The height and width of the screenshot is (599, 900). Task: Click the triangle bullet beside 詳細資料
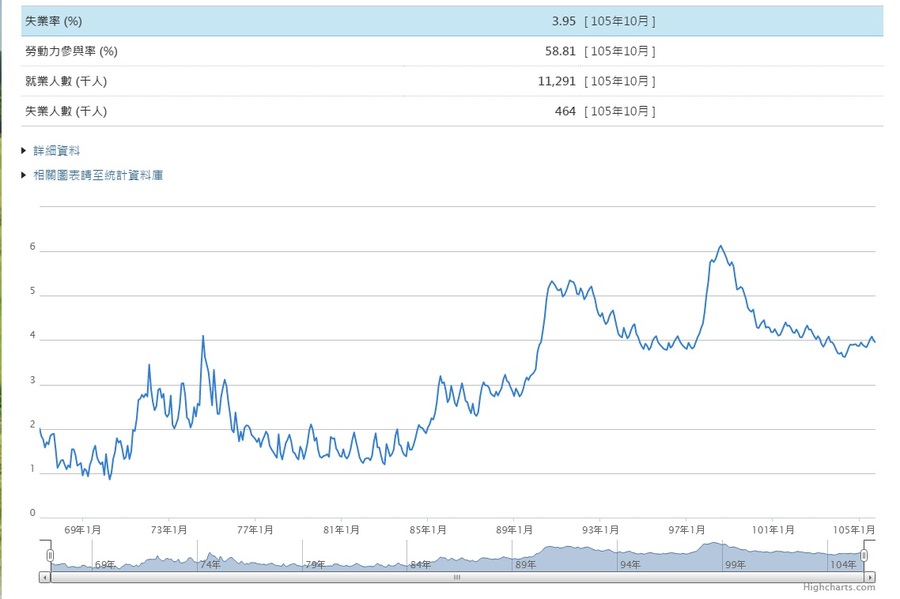click(24, 151)
